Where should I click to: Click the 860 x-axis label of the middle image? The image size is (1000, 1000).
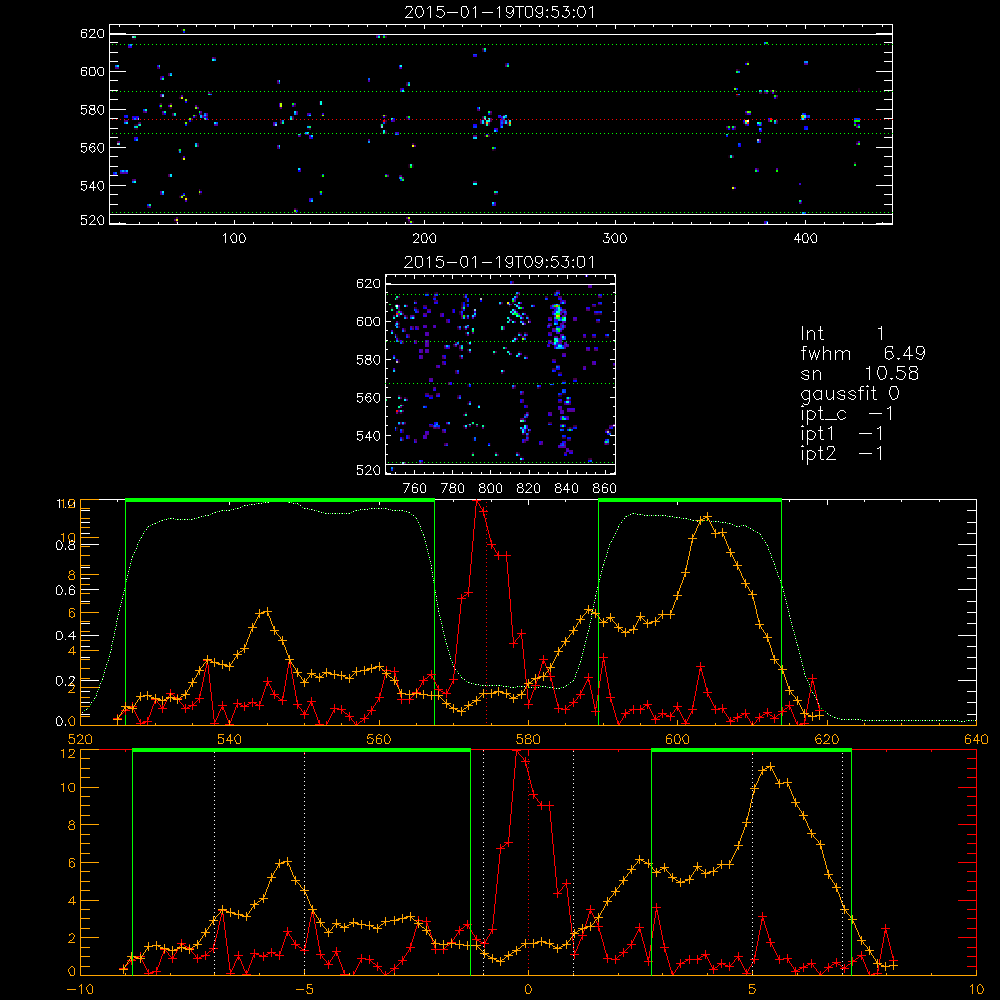[605, 489]
